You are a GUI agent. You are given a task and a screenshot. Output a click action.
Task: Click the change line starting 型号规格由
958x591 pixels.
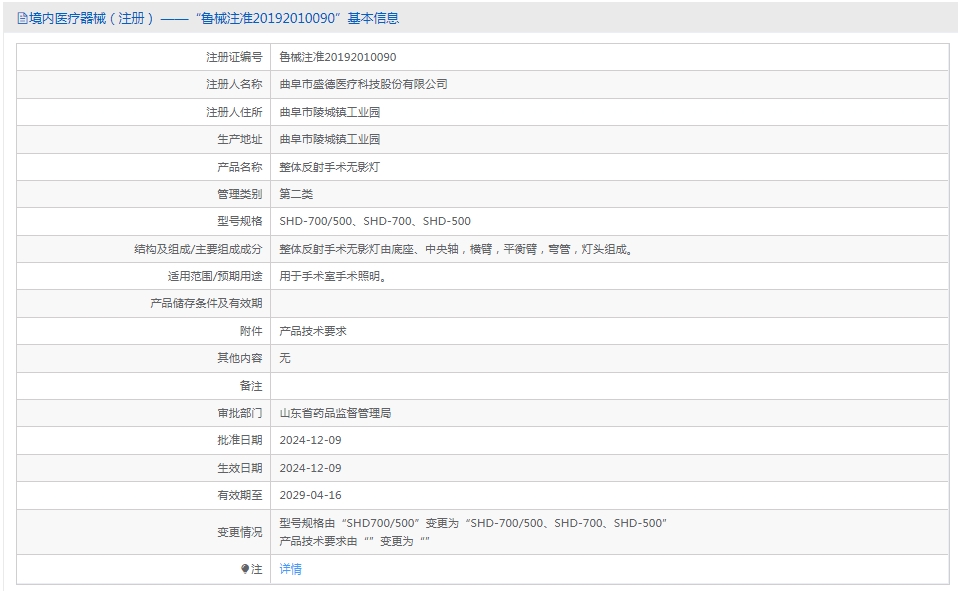coord(473,523)
